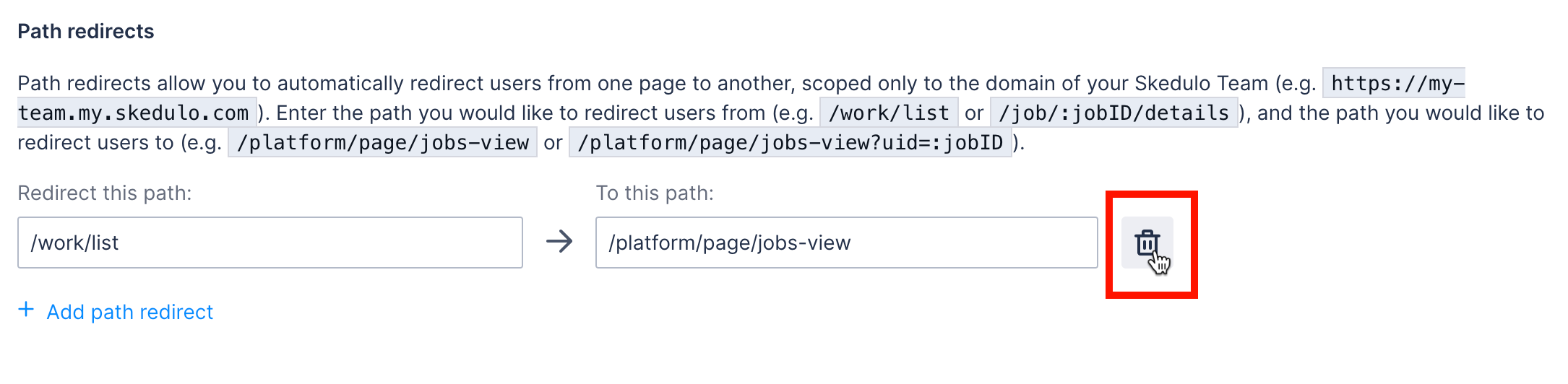Screen dimensions: 1568x384
Task: Focus the To this path input field
Action: pyautogui.click(x=845, y=243)
